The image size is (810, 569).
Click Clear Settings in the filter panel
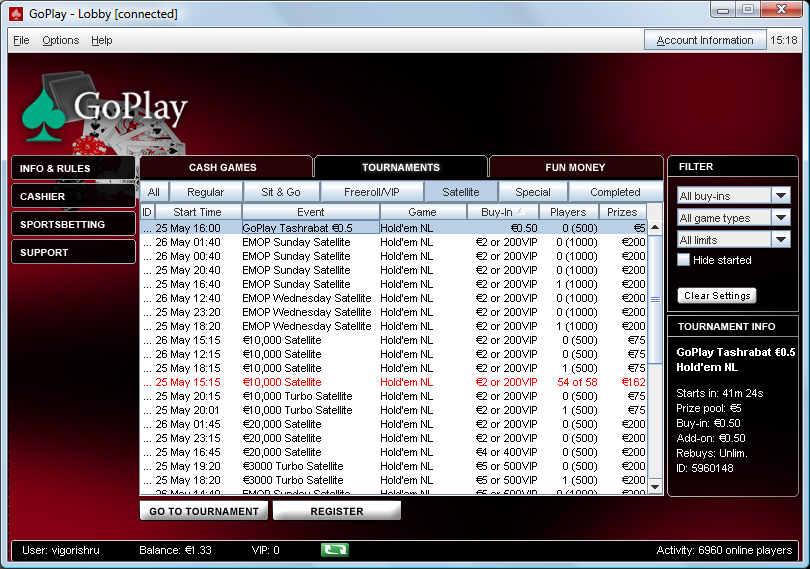717,296
